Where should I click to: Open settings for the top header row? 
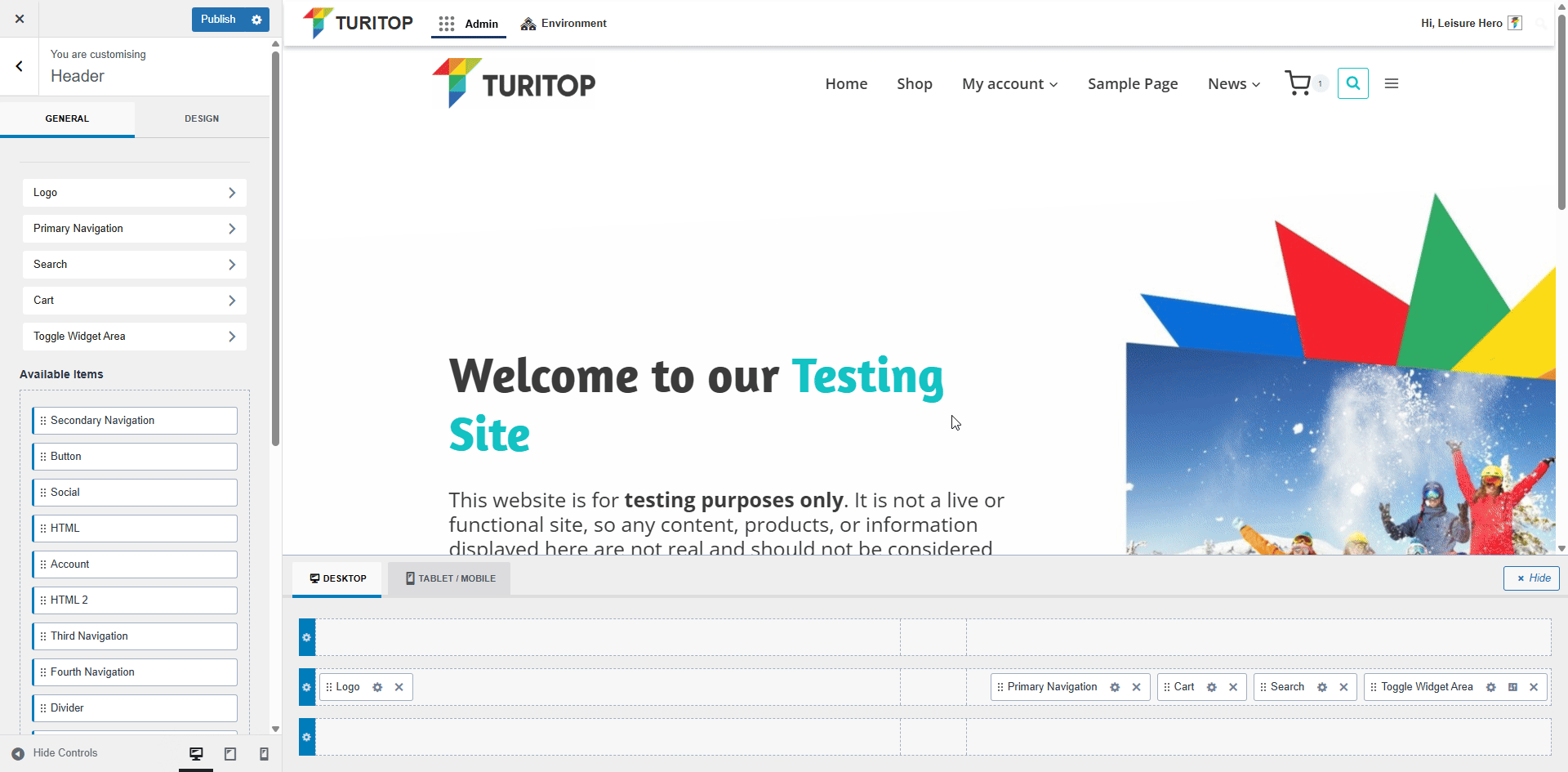point(307,637)
